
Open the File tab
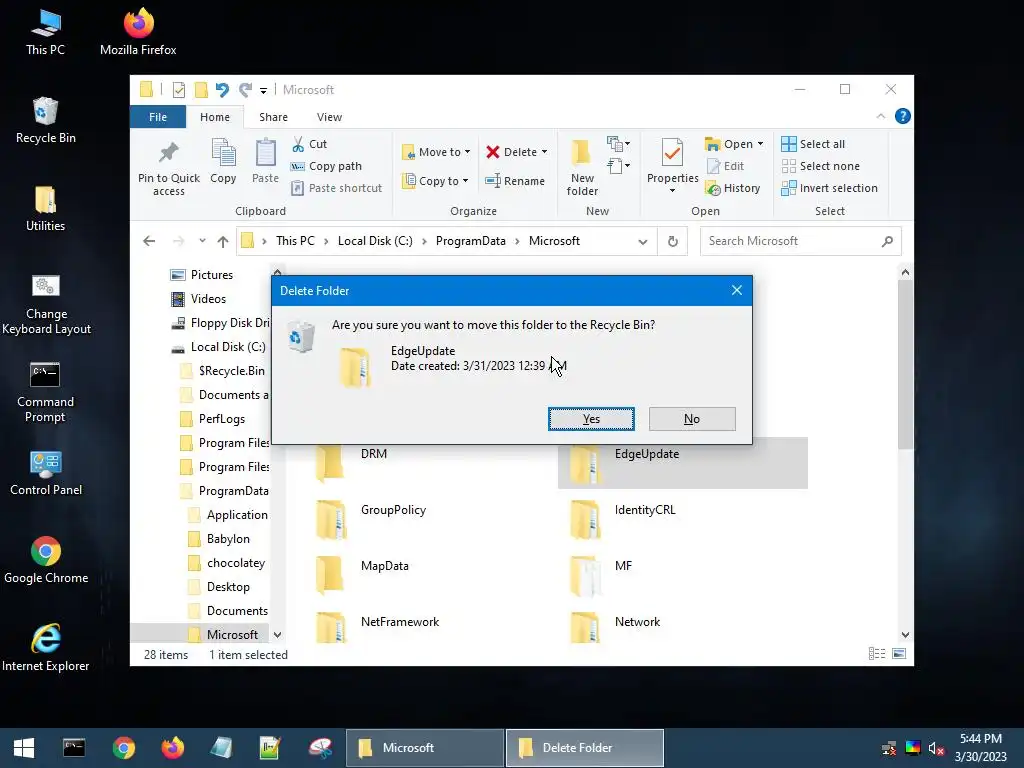(x=158, y=117)
